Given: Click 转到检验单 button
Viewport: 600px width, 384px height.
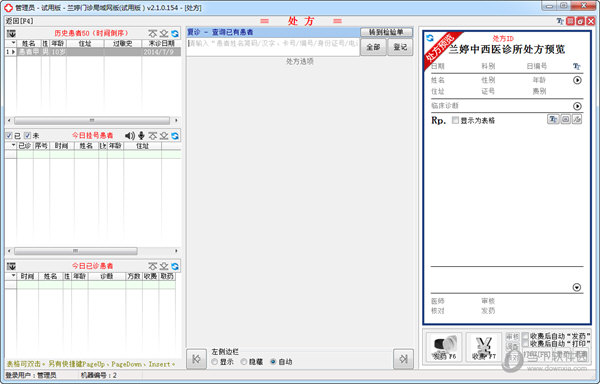Looking at the screenshot, I should tap(386, 32).
